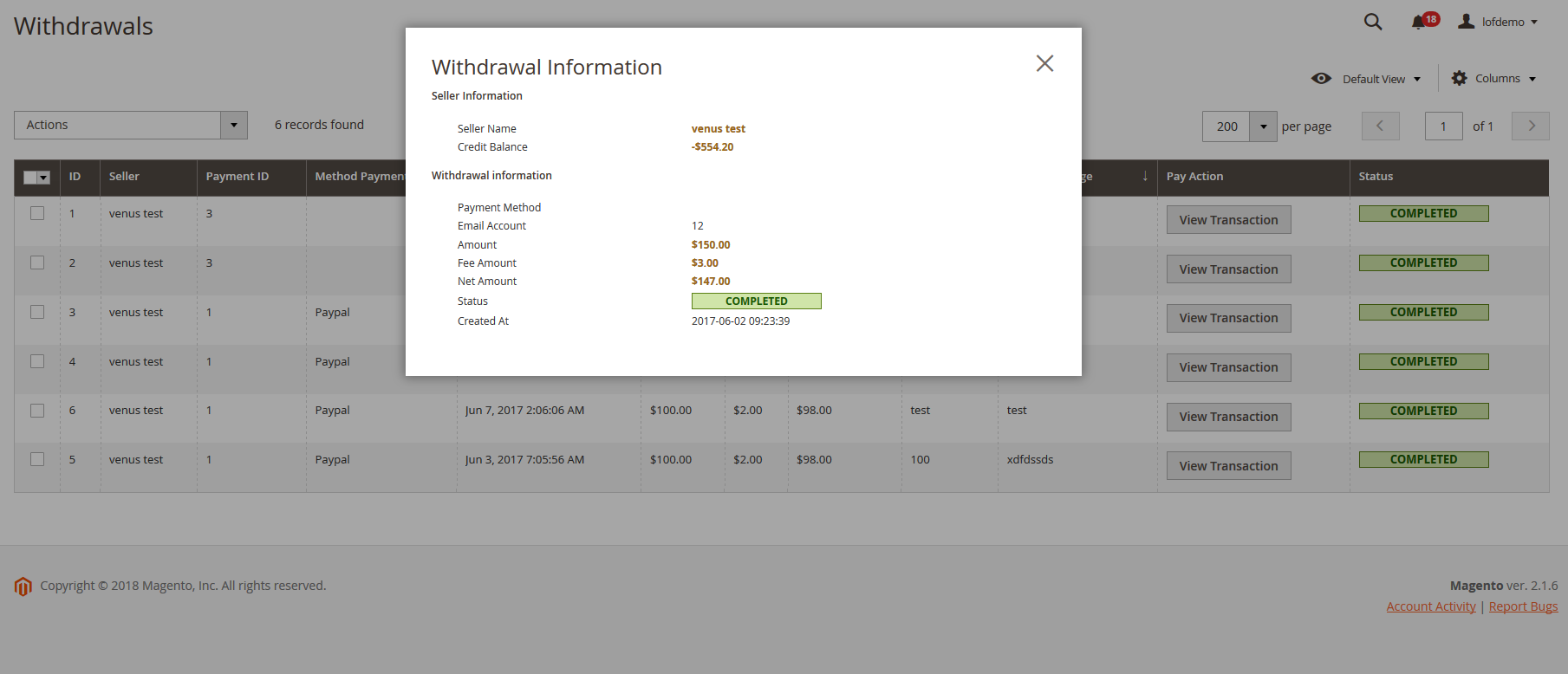Open the select-all checkbox dropdown in header

(x=43, y=178)
